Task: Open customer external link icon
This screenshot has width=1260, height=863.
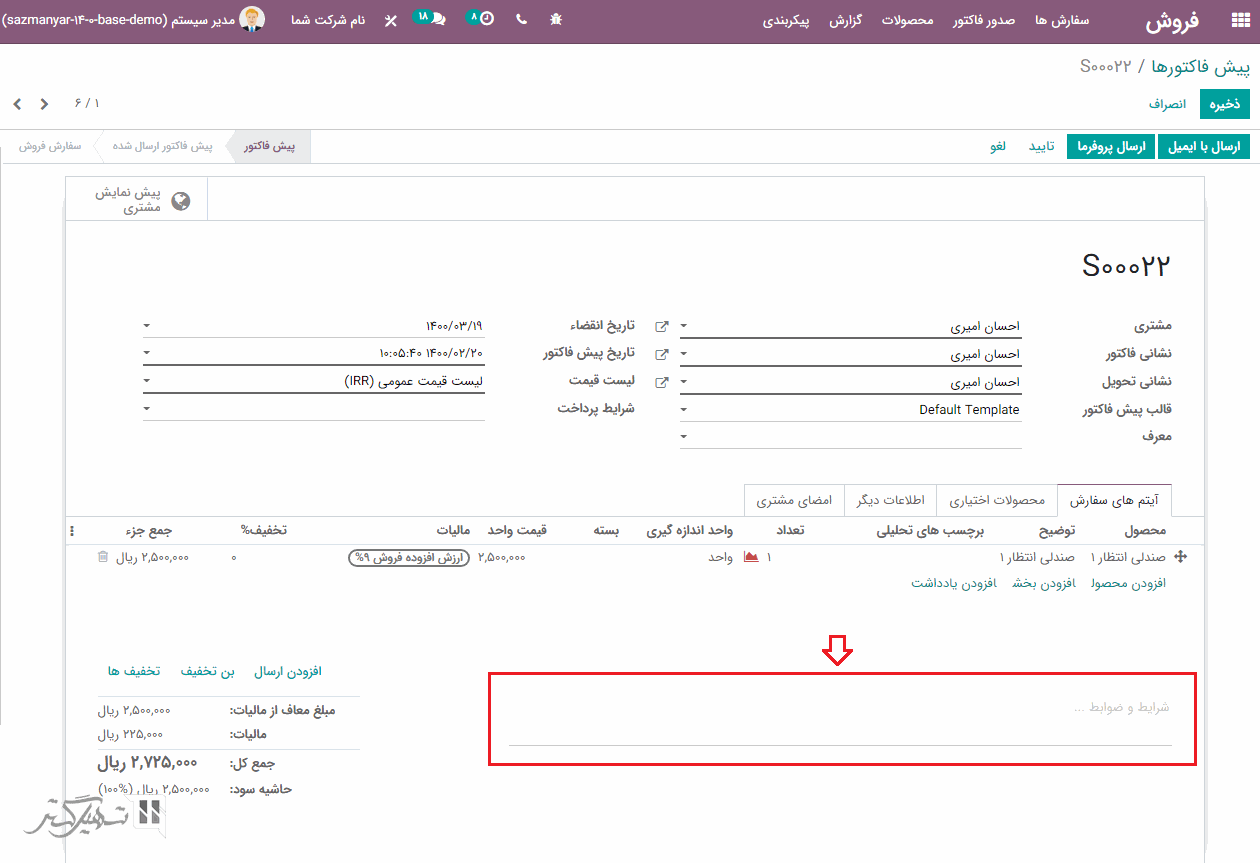Action: click(661, 327)
